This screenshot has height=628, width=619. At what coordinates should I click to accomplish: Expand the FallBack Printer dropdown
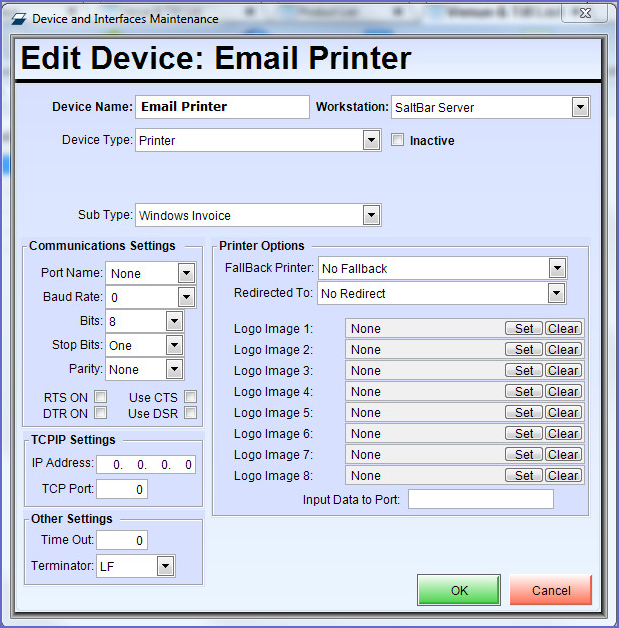(x=557, y=268)
